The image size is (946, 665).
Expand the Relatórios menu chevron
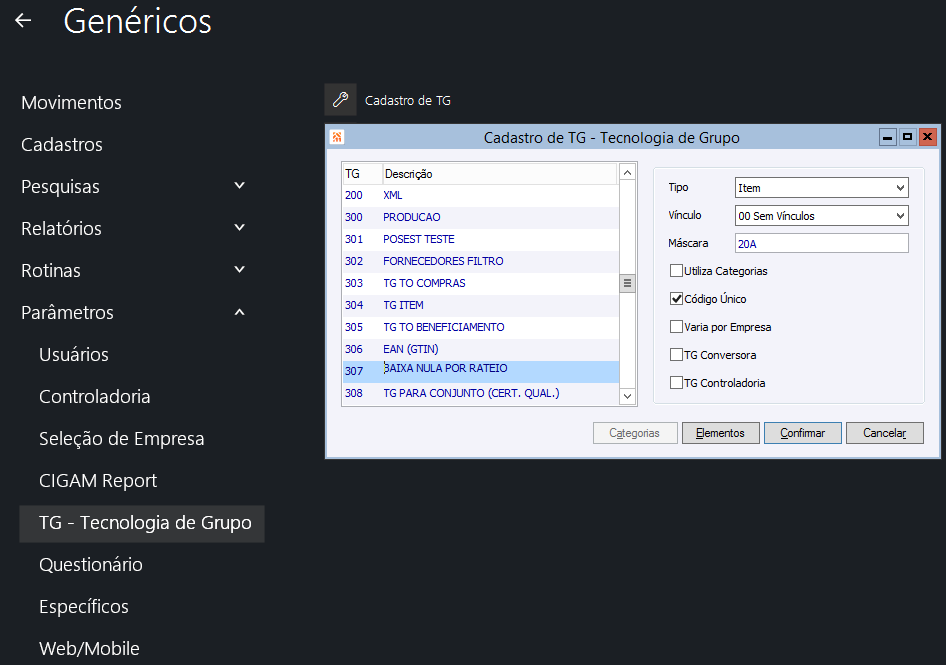coord(240,228)
